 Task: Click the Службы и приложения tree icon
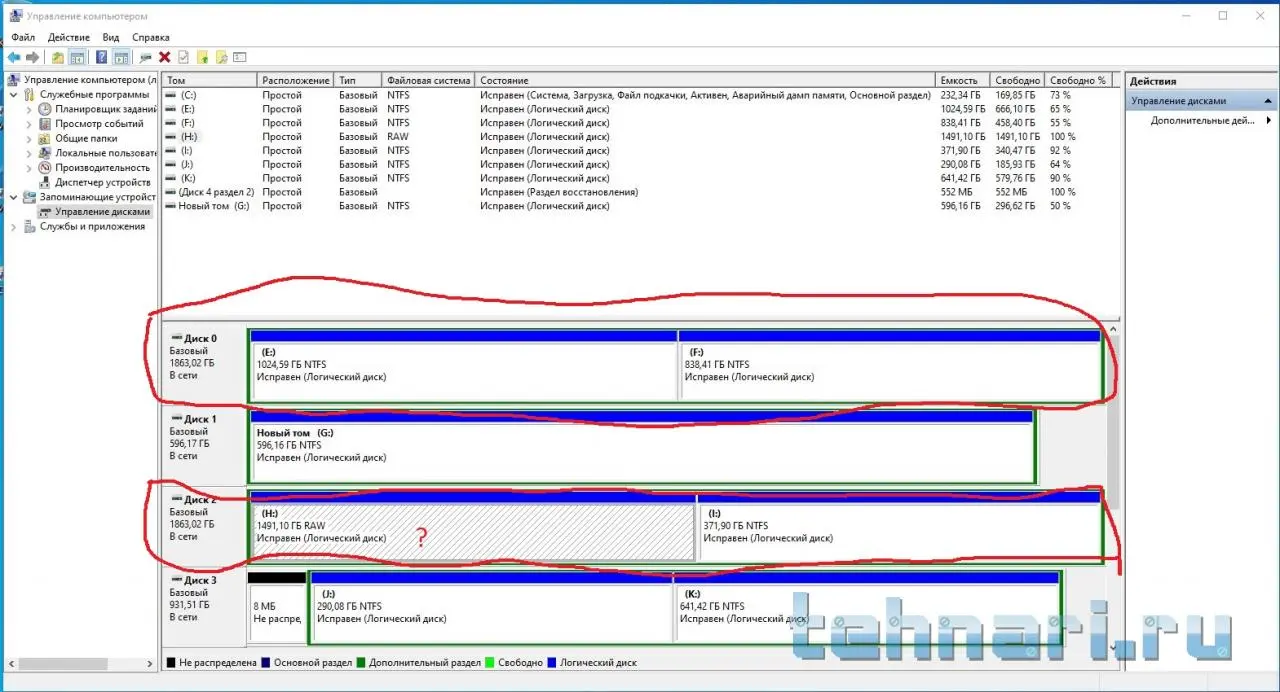(30, 226)
